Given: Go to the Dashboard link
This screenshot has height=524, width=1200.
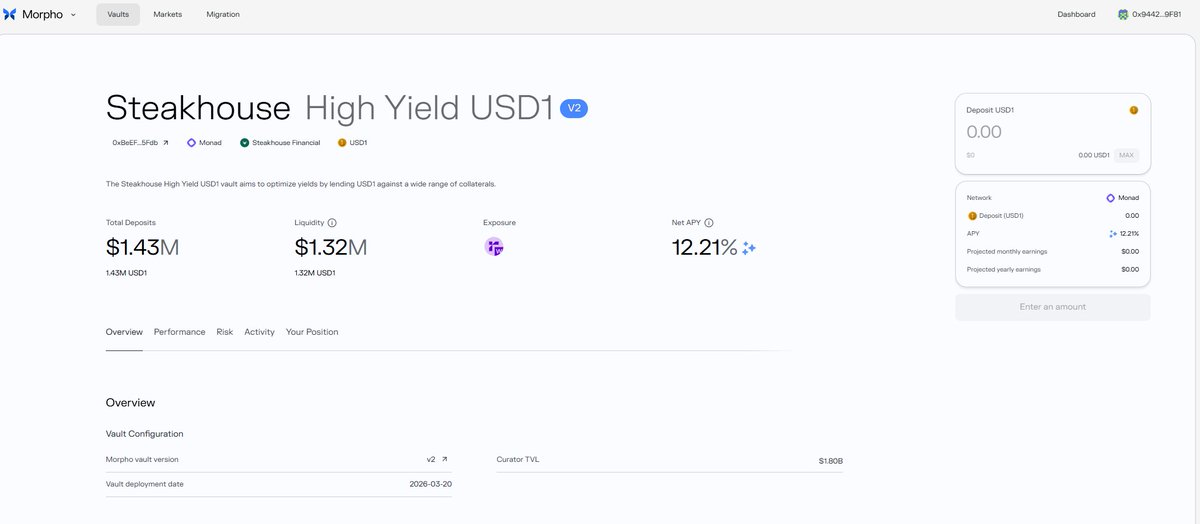Looking at the screenshot, I should 1076,14.
